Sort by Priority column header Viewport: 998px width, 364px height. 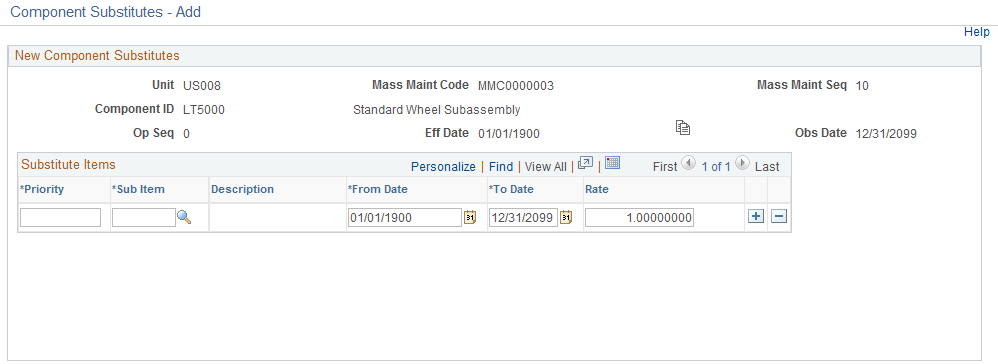pos(42,189)
